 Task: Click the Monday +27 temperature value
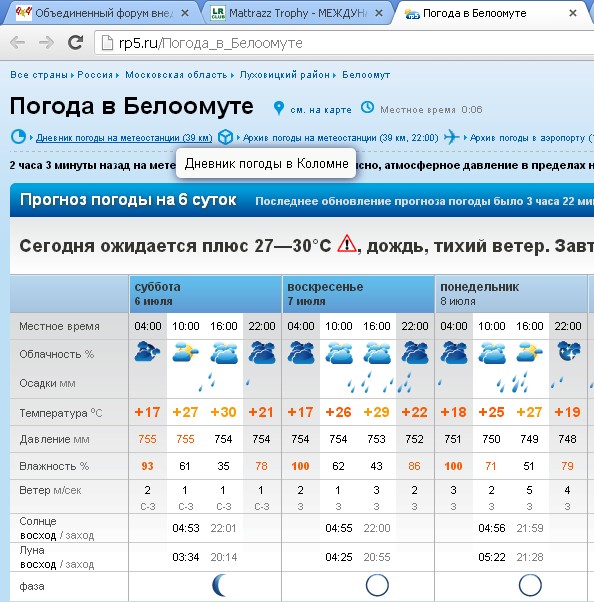click(529, 412)
